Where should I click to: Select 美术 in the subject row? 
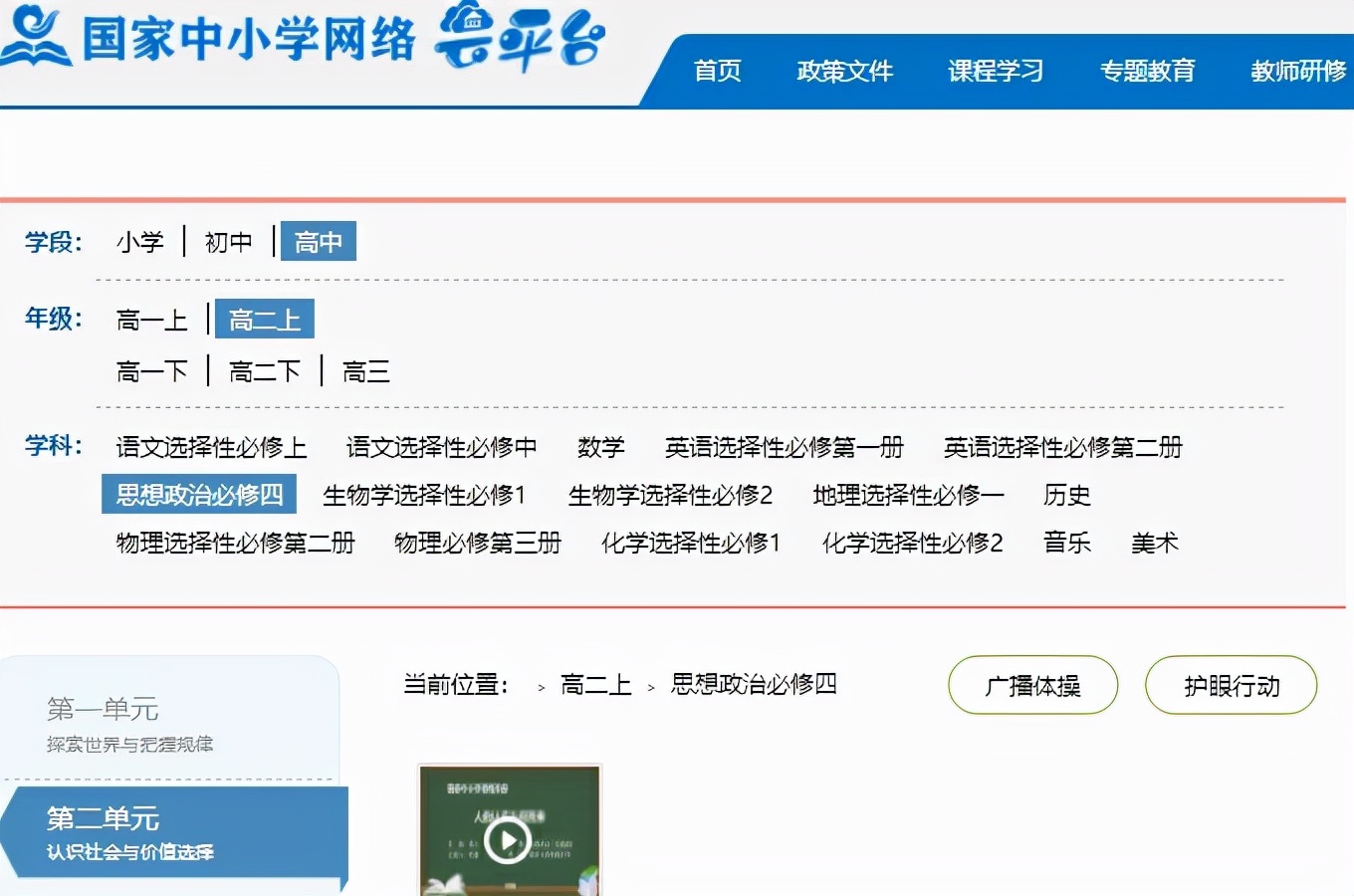(x=1153, y=543)
